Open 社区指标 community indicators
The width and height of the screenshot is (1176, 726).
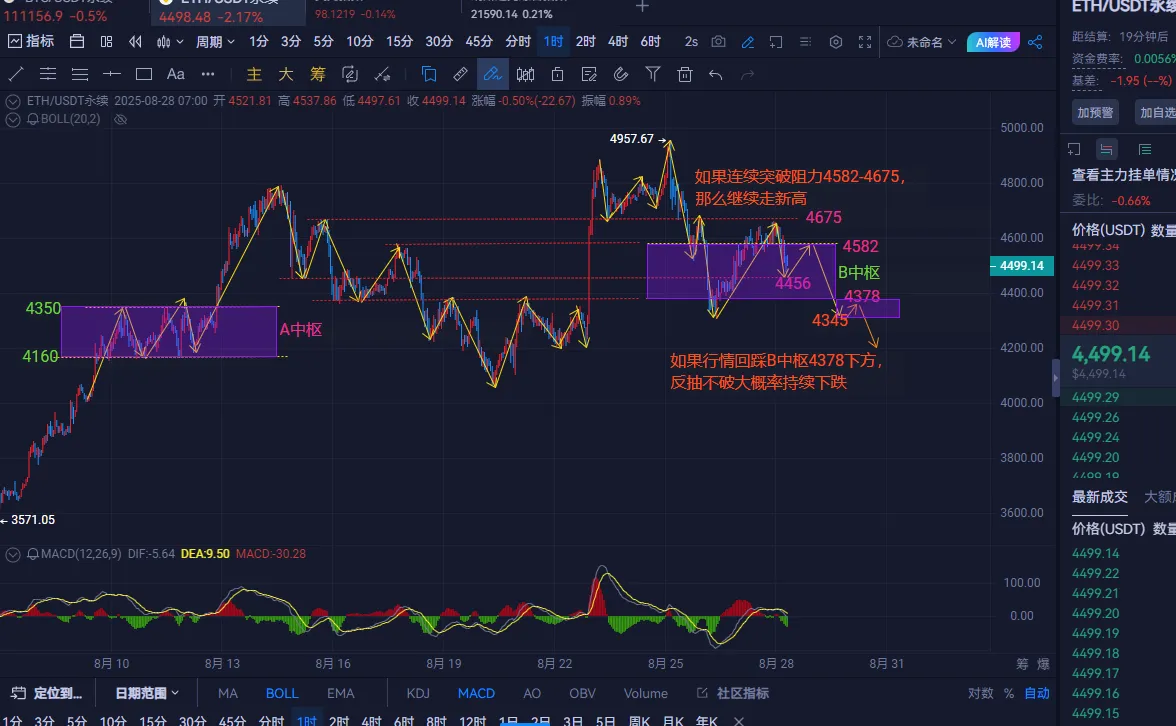tap(733, 693)
